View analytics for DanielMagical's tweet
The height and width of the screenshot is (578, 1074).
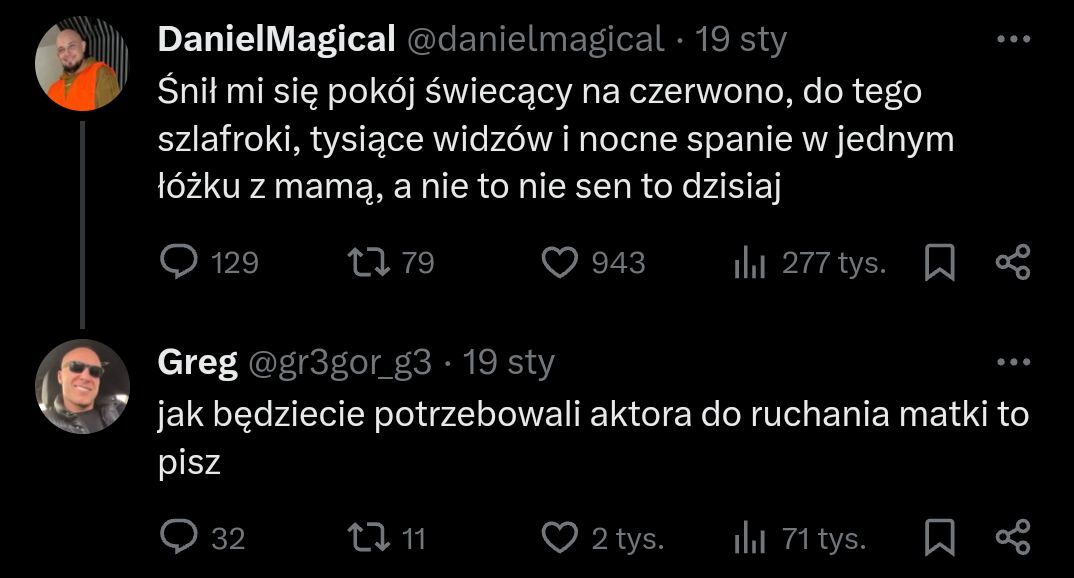tap(750, 263)
